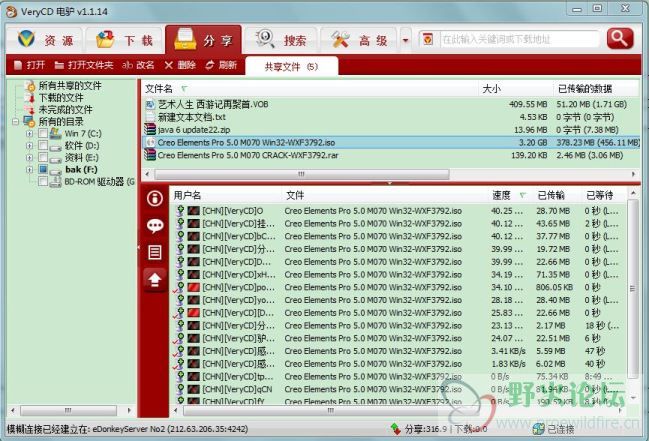Expand the dropdown arrow next to 高级
This screenshot has height=441, width=649.
[x=406, y=40]
